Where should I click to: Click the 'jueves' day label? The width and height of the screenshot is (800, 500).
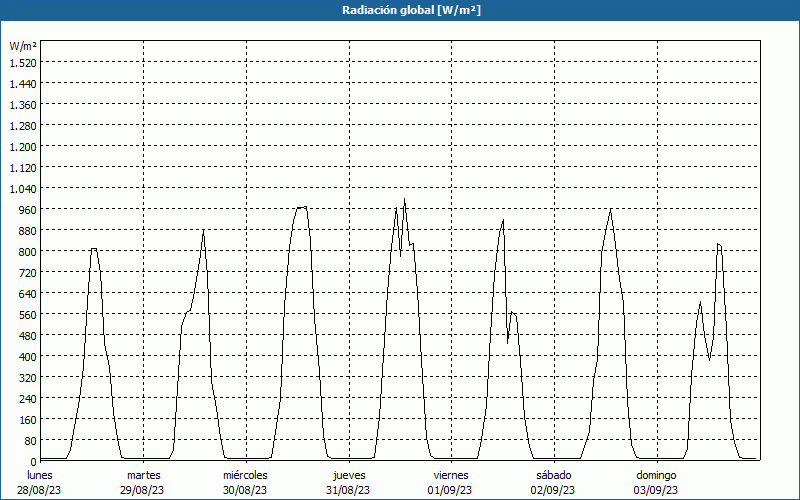click(349, 475)
